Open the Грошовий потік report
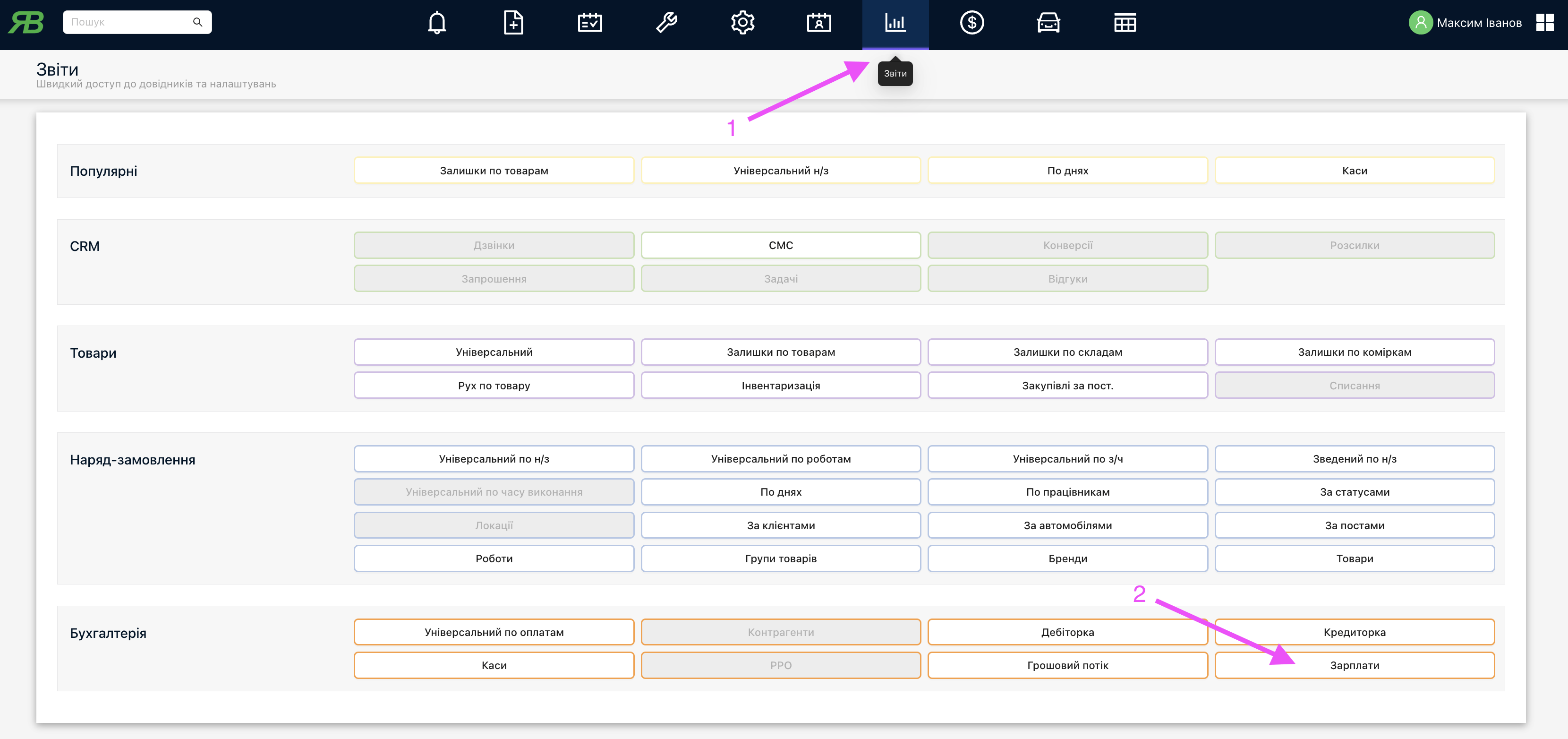Viewport: 1568px width, 739px height. (1067, 665)
